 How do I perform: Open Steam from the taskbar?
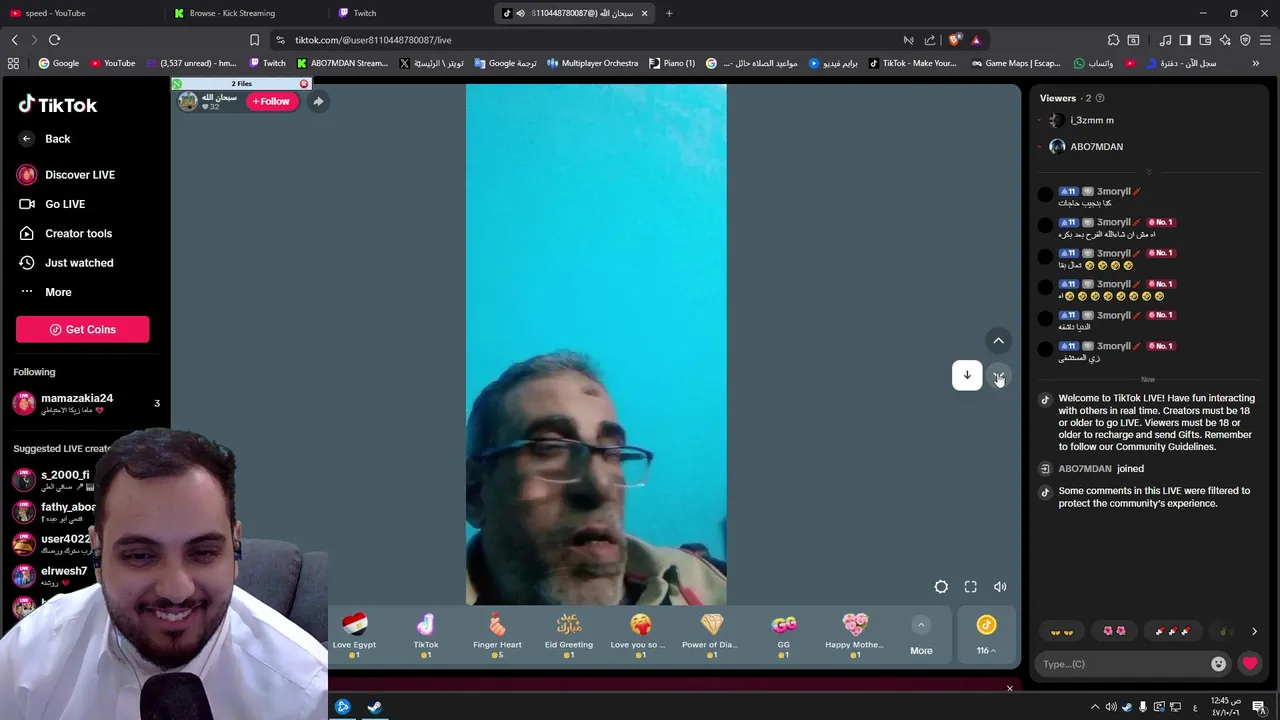point(375,707)
